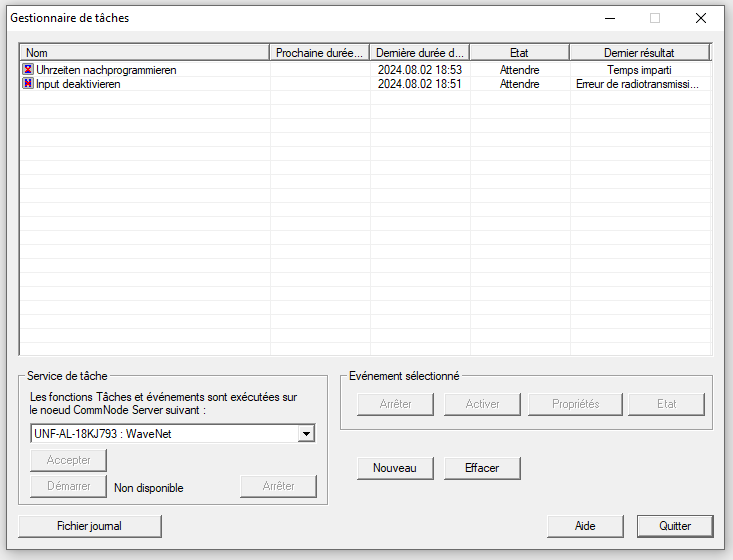Image resolution: width=733 pixels, height=560 pixels.
Task: Click the 2024.08.02 18:53 timestamp cell
Action: coord(419,70)
